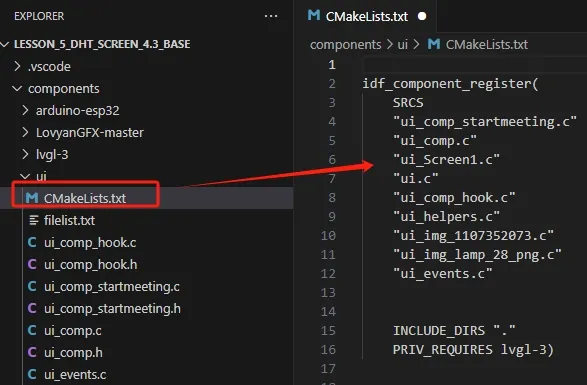Click the components breadcrumb segment
Image resolution: width=587 pixels, height=385 pixels.
tap(346, 45)
